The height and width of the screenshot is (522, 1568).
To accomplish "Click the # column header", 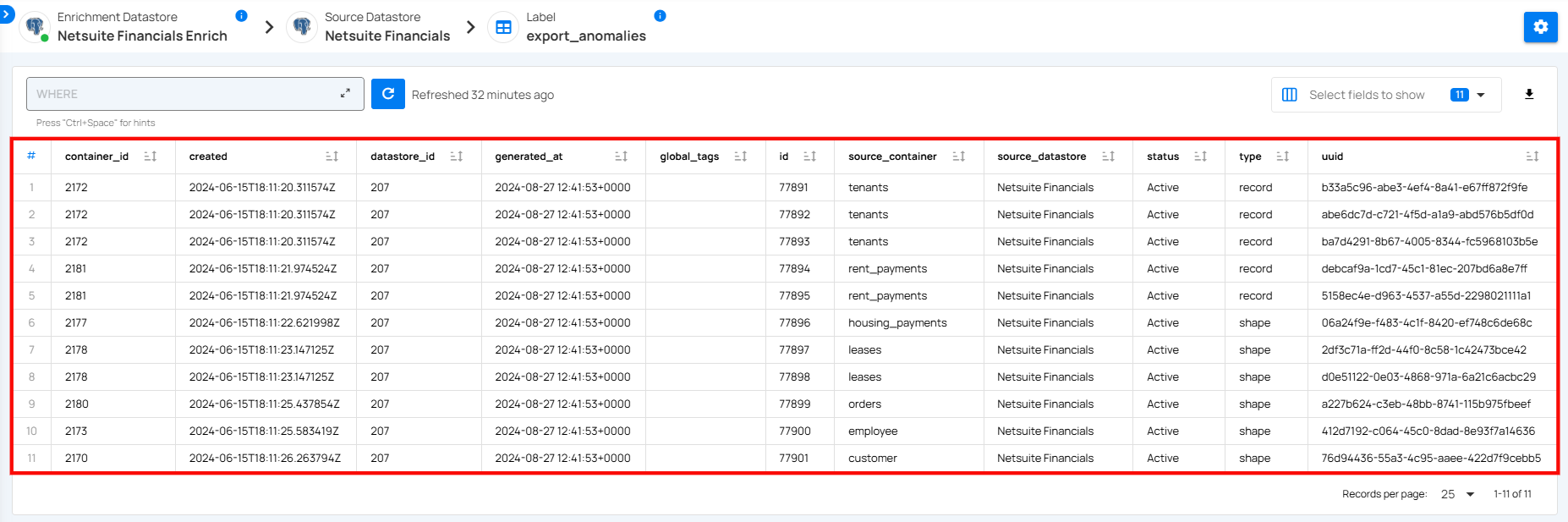I will click(x=31, y=156).
